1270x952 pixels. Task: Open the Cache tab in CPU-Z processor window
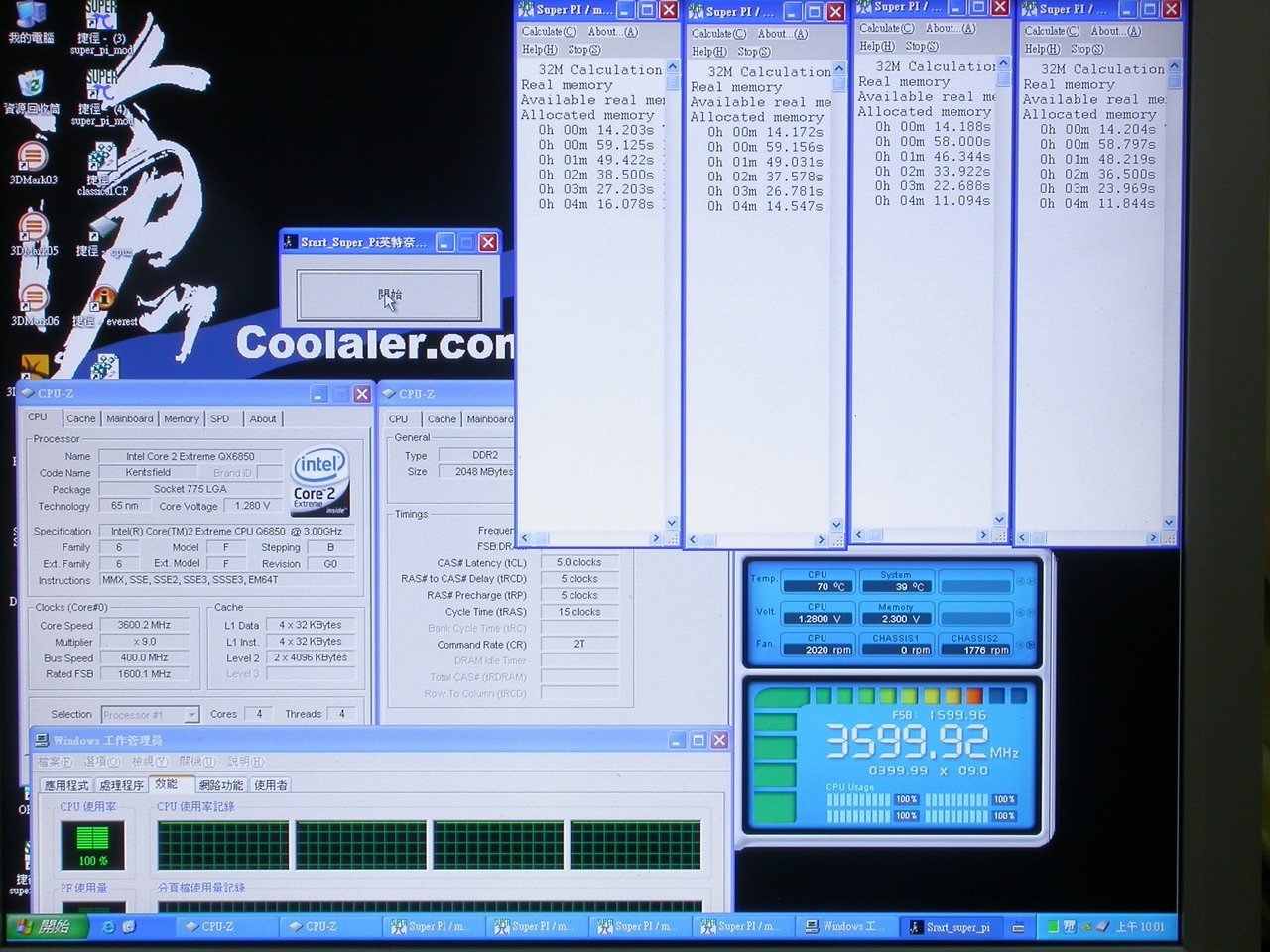tap(81, 418)
